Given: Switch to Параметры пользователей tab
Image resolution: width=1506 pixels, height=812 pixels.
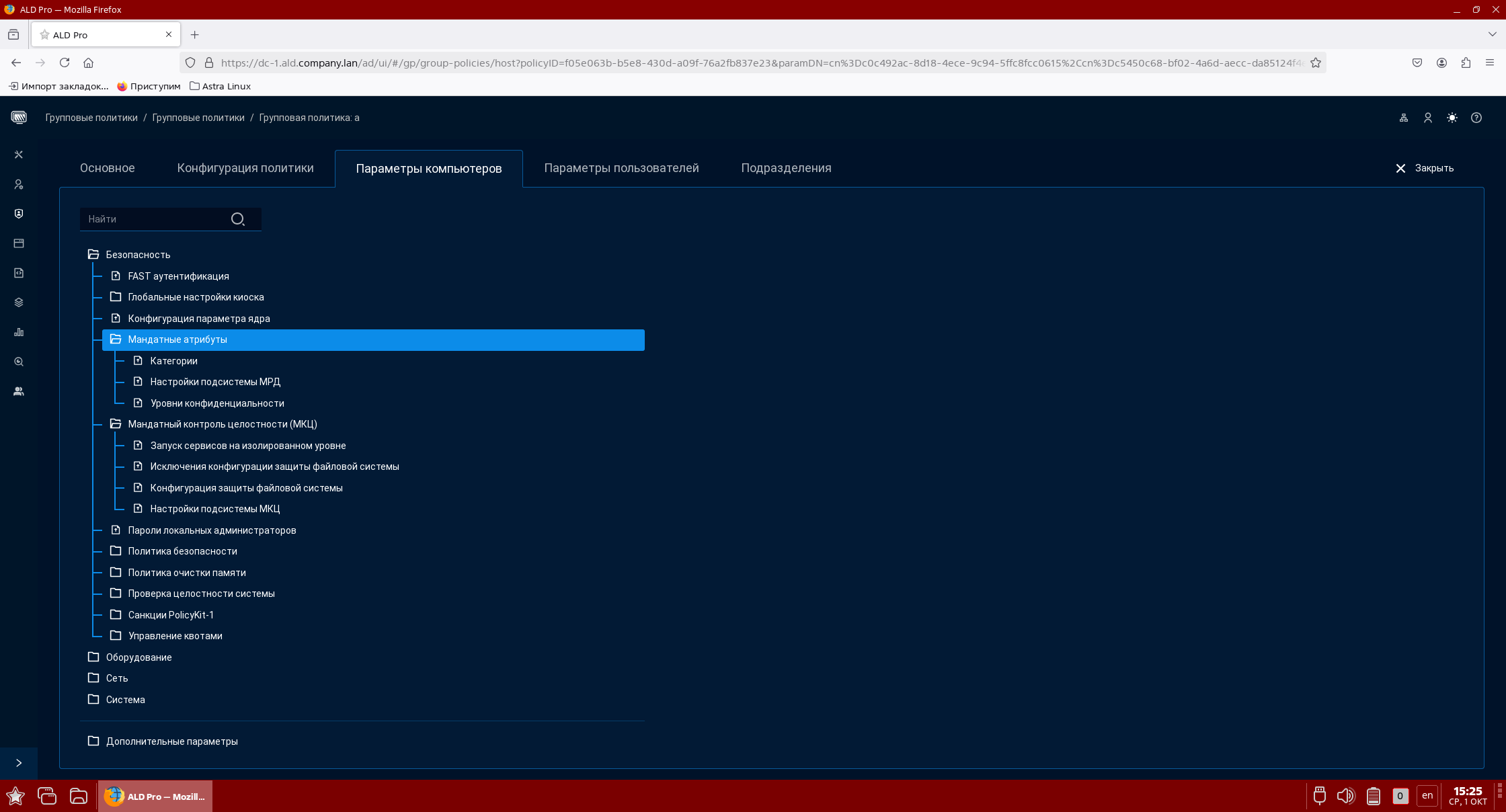Looking at the screenshot, I should [x=621, y=168].
